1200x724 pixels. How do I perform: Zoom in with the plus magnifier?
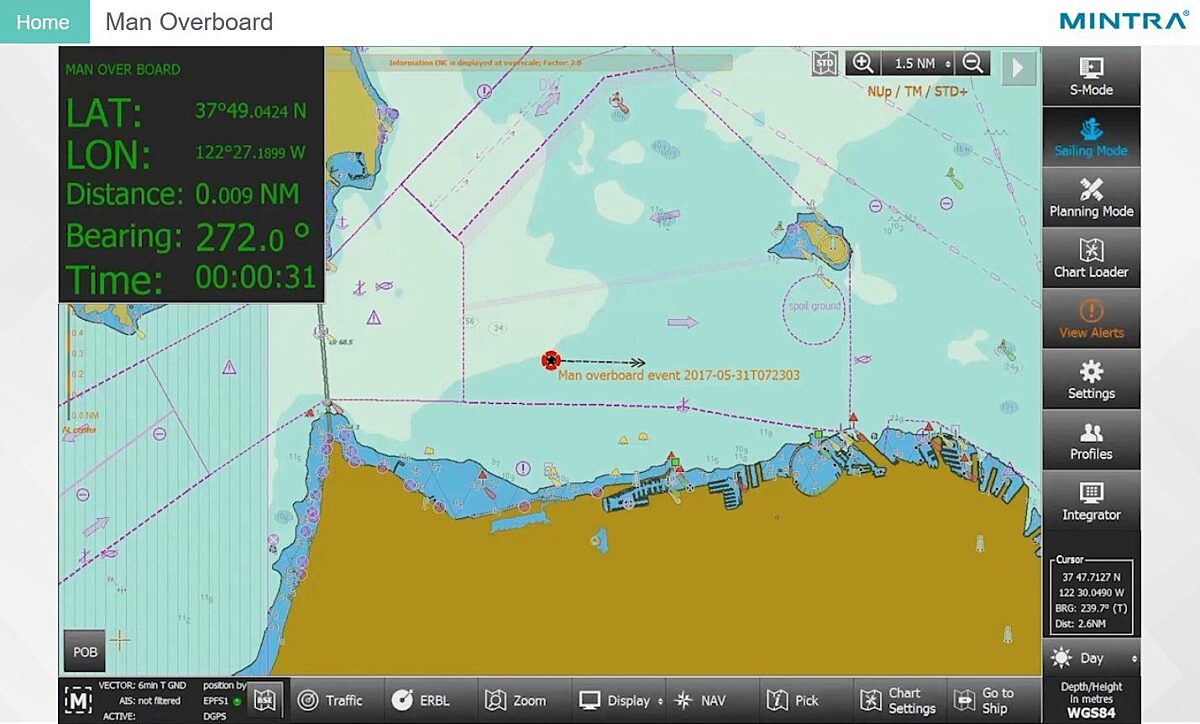click(862, 63)
